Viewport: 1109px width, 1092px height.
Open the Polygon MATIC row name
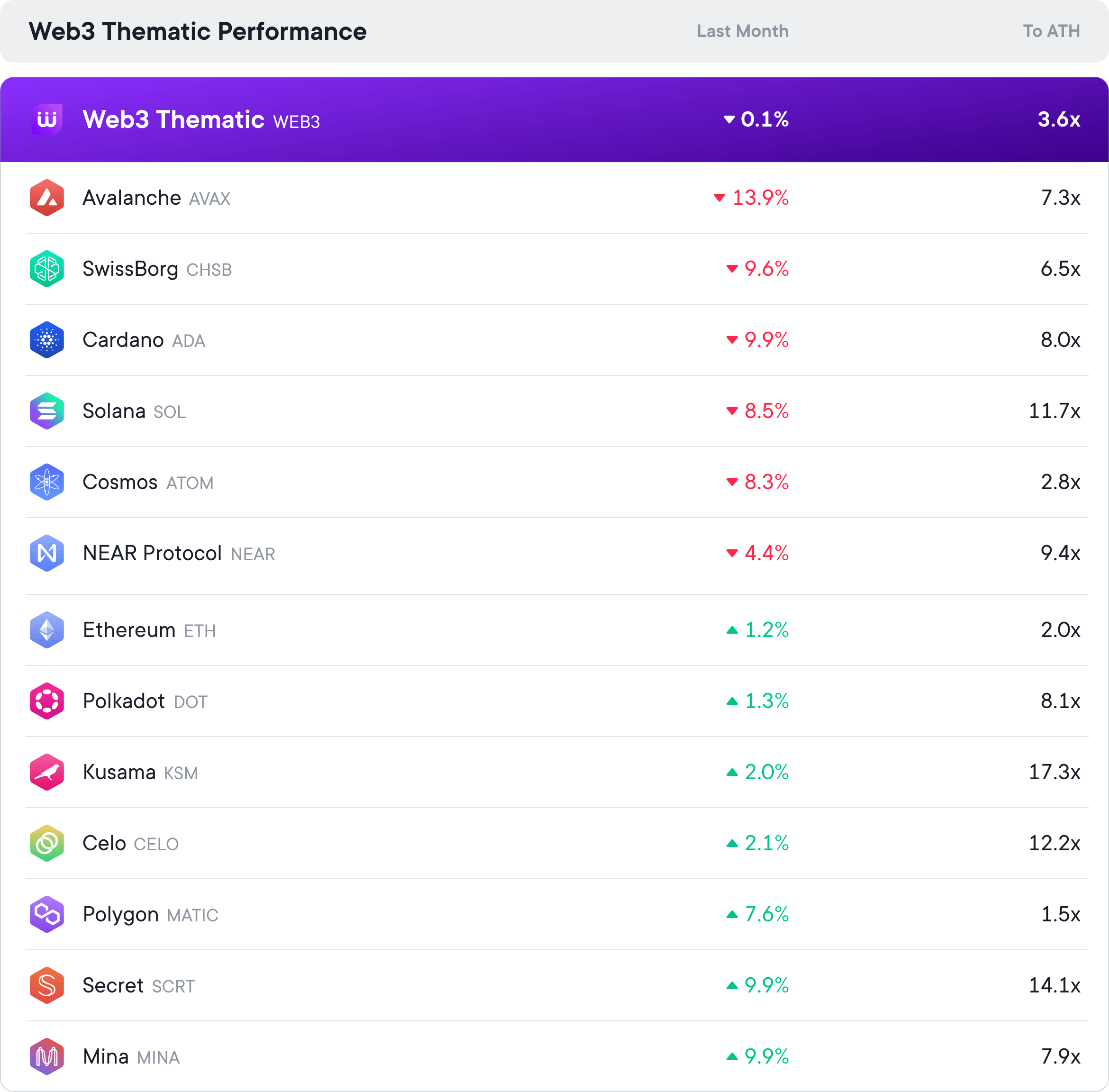pos(150,915)
